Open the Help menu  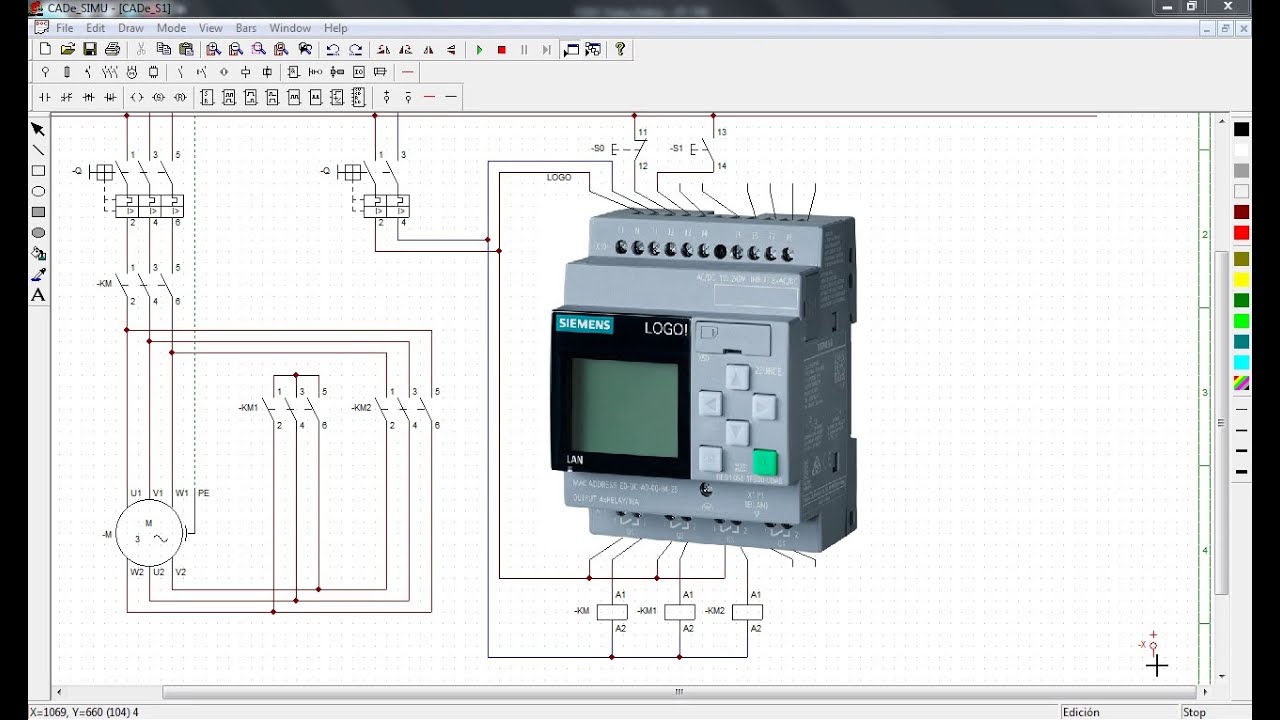click(336, 28)
